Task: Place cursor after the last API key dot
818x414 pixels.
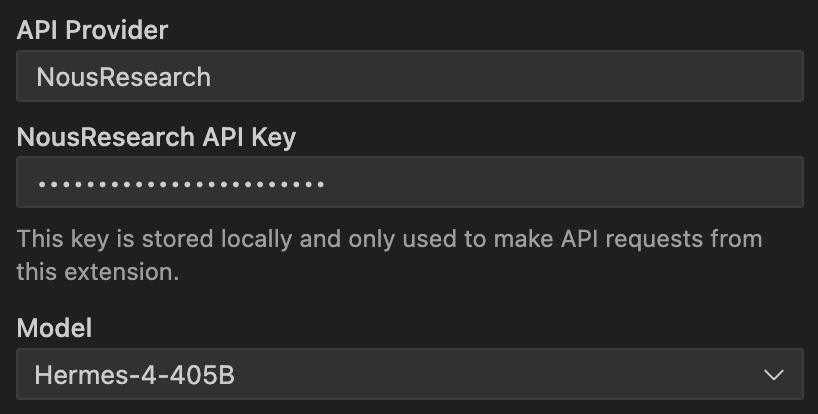Action: 326,183
